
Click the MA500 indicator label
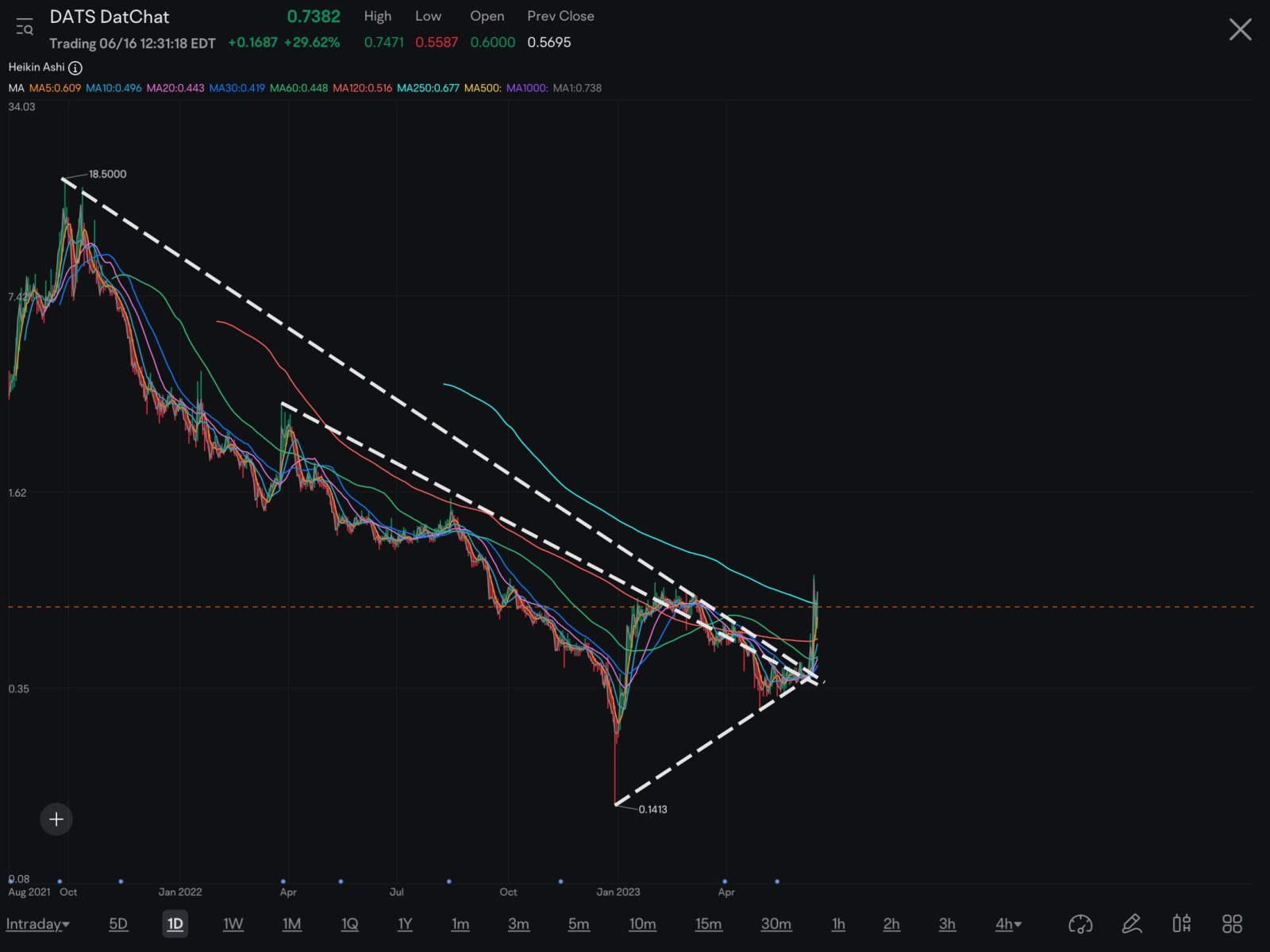(483, 88)
